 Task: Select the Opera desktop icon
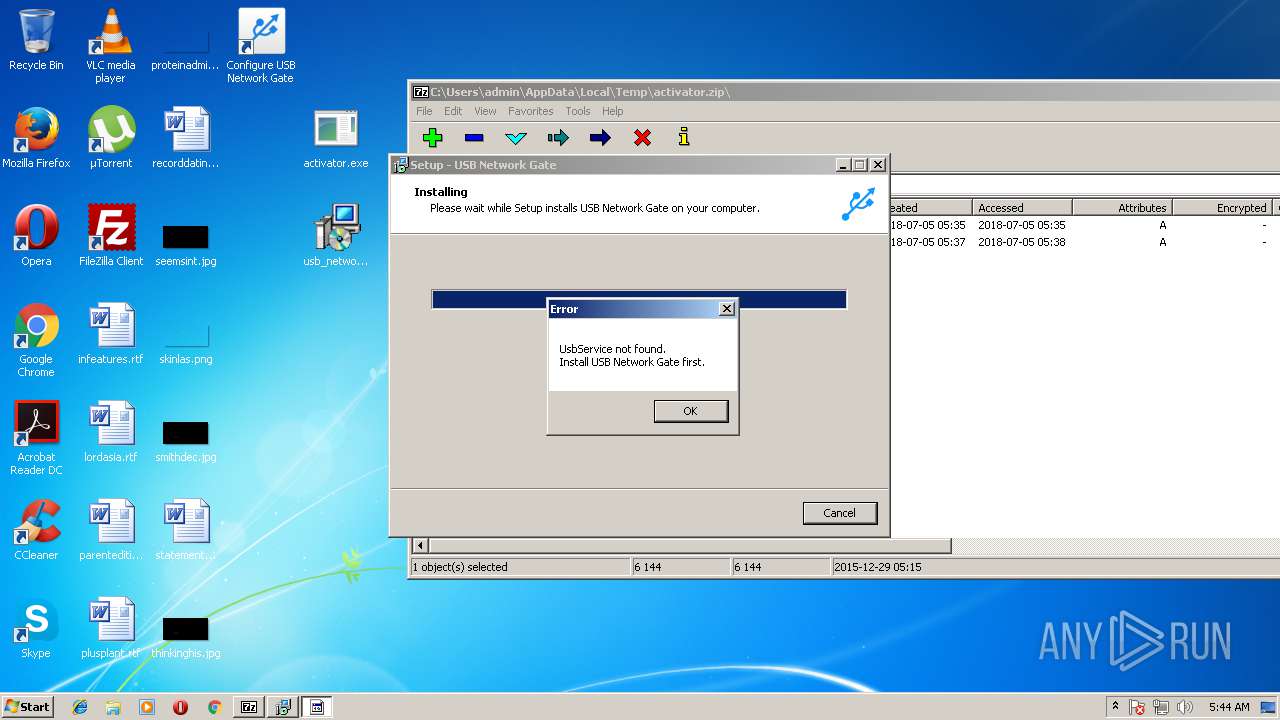pos(36,236)
